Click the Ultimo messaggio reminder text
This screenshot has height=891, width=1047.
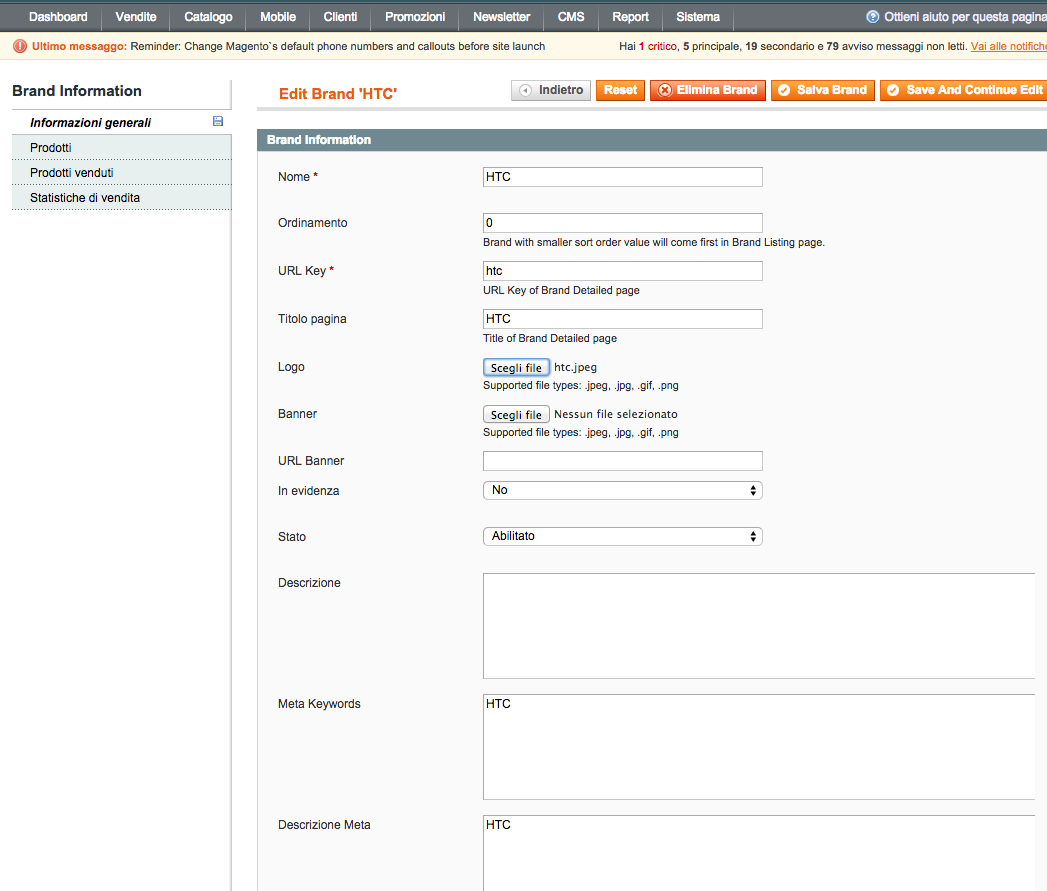(337, 46)
